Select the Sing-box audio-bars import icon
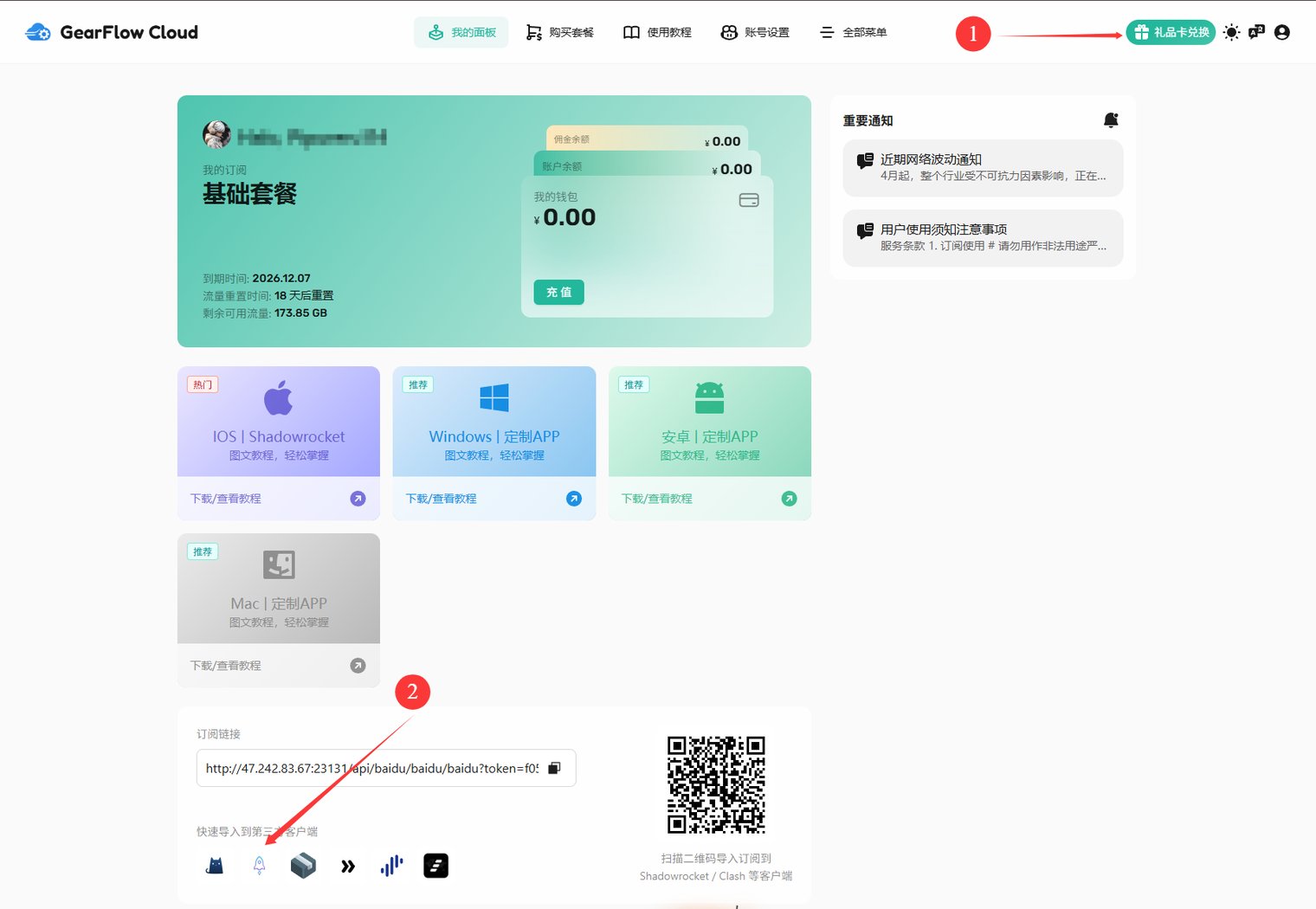 click(x=391, y=865)
